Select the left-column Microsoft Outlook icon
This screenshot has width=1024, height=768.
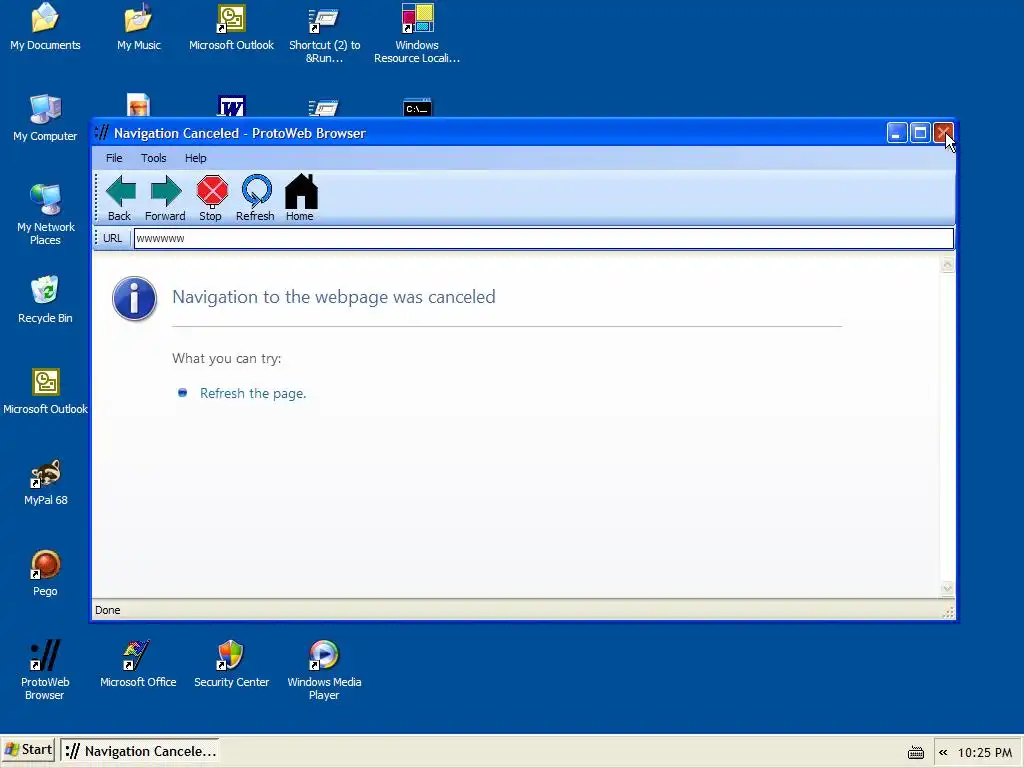(45, 392)
